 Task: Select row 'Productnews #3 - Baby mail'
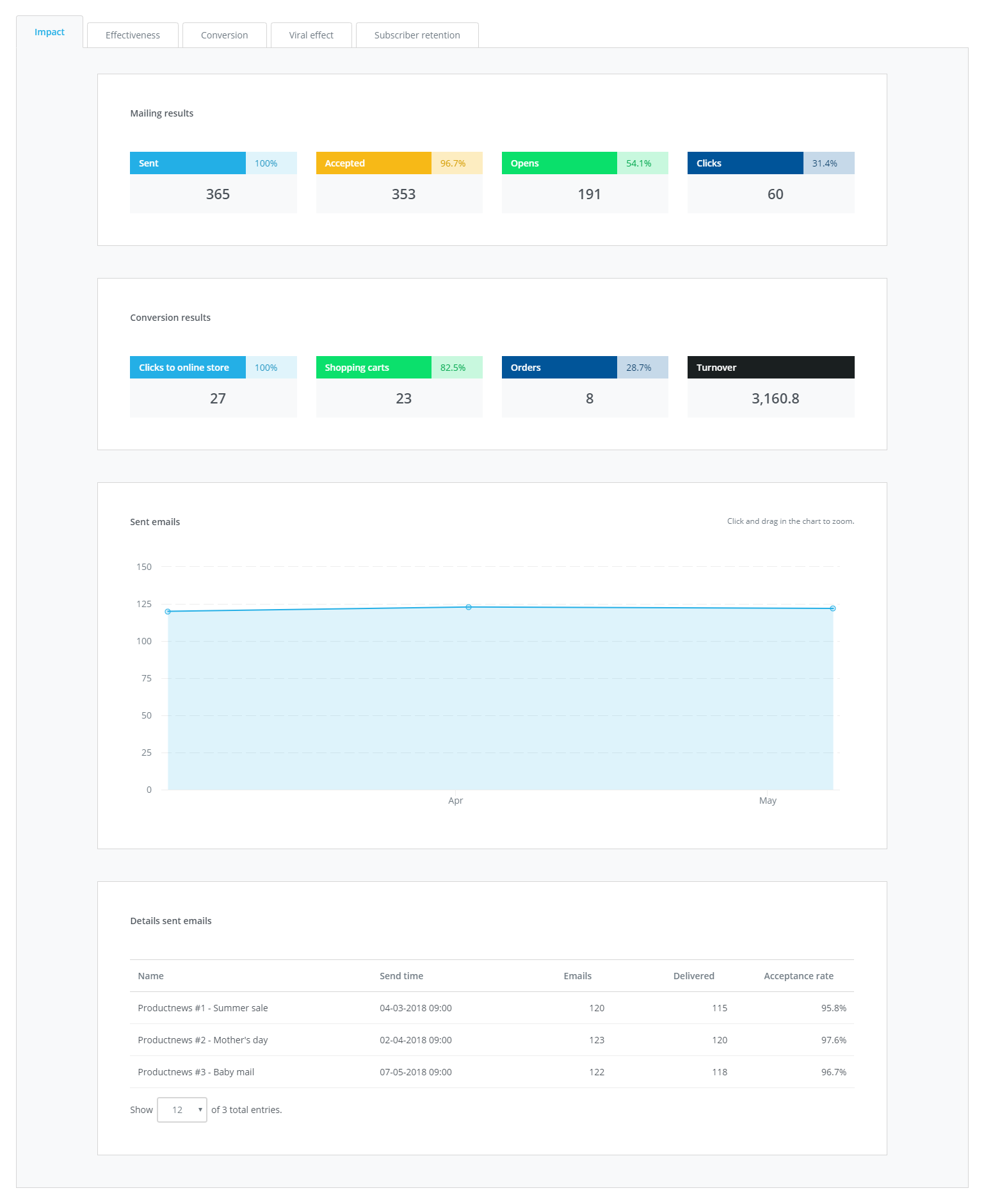(492, 1072)
